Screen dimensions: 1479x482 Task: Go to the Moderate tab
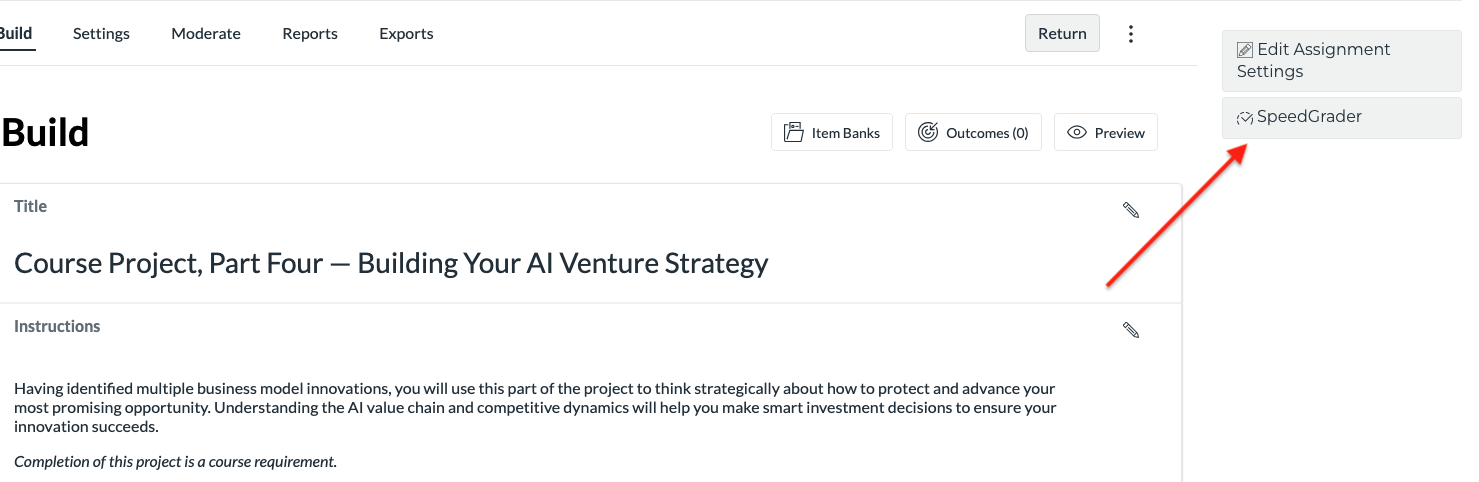click(206, 34)
